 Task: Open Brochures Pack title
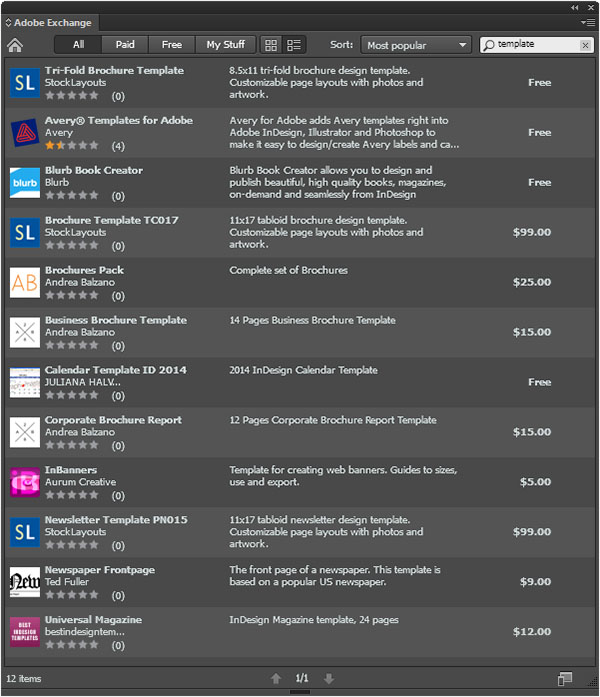click(x=84, y=270)
